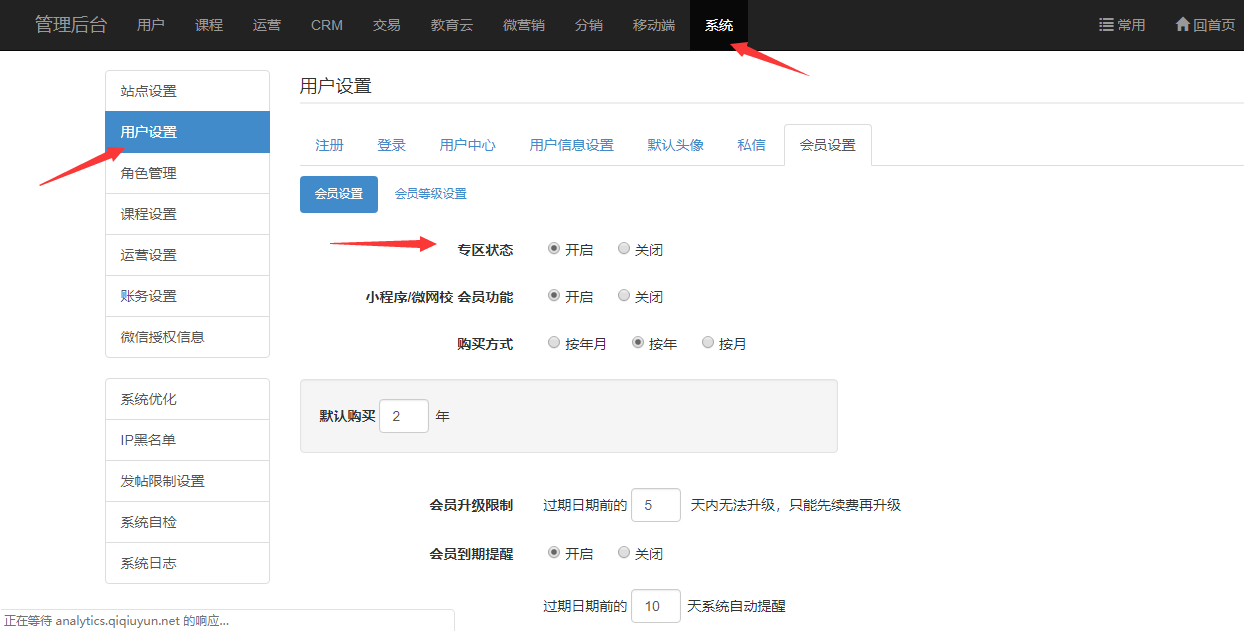The height and width of the screenshot is (632, 1244).
Task: Click the 会员升级限制 days input field
Action: pos(656,505)
